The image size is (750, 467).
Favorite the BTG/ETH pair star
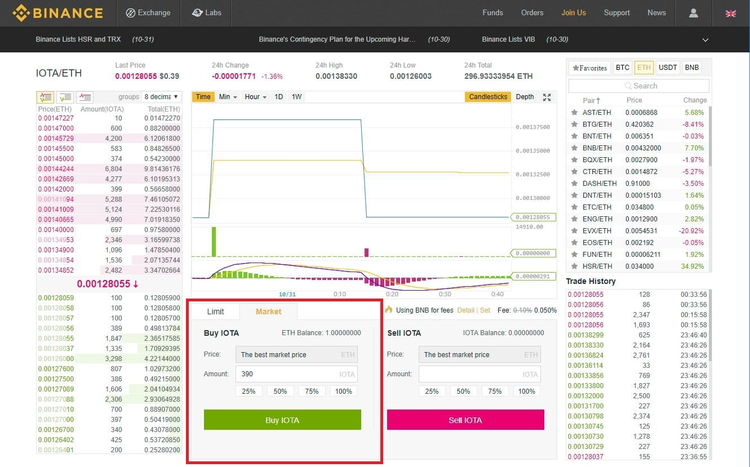(574, 124)
